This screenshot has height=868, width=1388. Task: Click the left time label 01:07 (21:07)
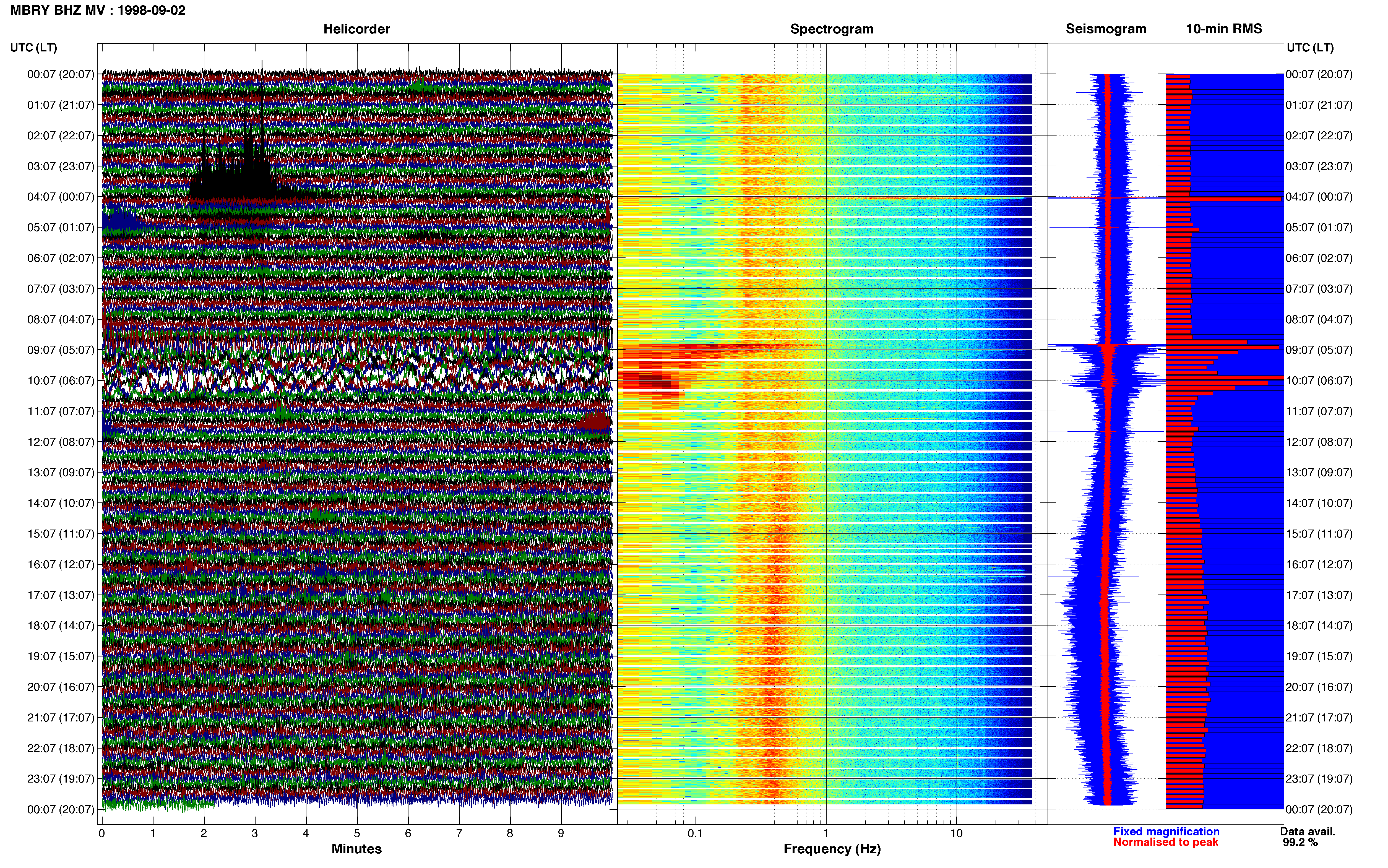[x=60, y=105]
